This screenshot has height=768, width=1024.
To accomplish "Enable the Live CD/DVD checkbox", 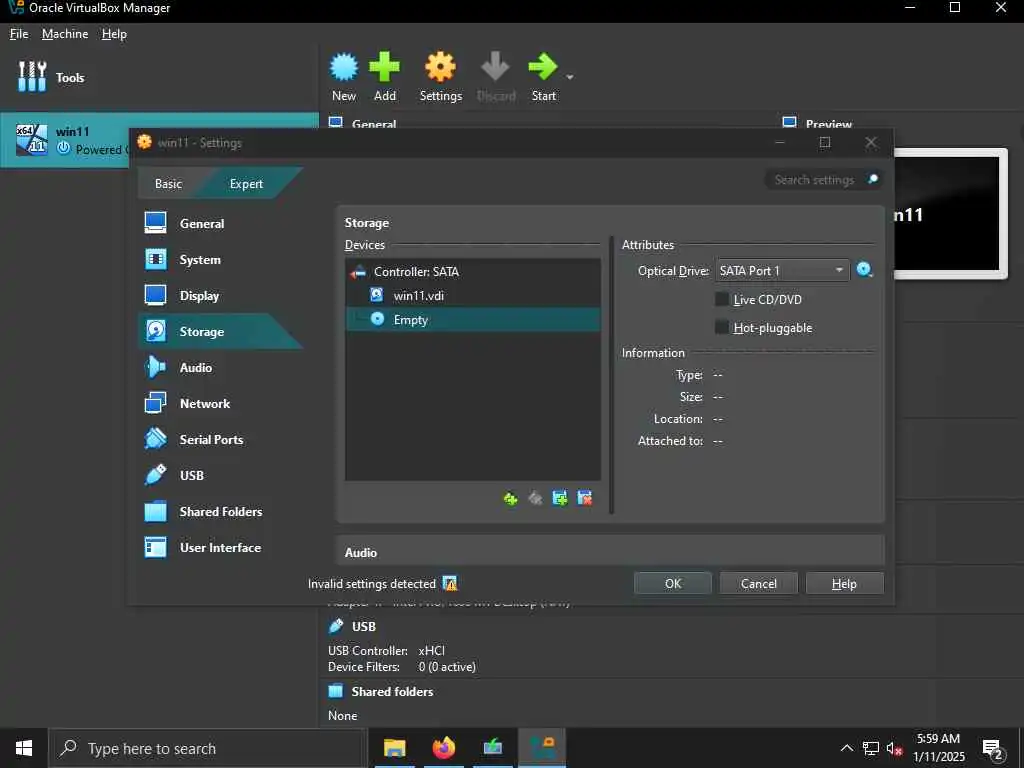I will point(722,299).
